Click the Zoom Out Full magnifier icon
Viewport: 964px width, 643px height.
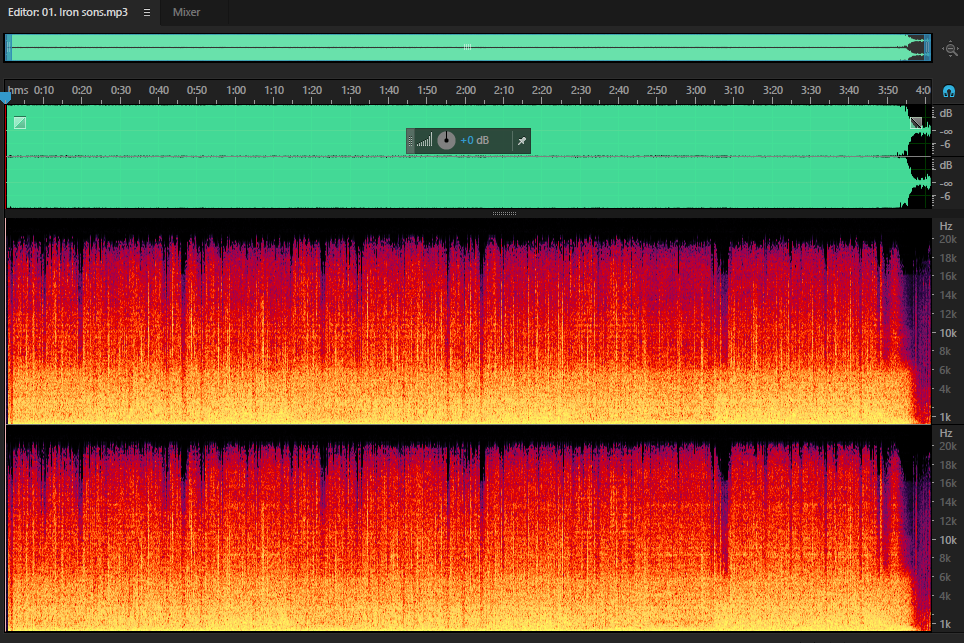coord(950,49)
